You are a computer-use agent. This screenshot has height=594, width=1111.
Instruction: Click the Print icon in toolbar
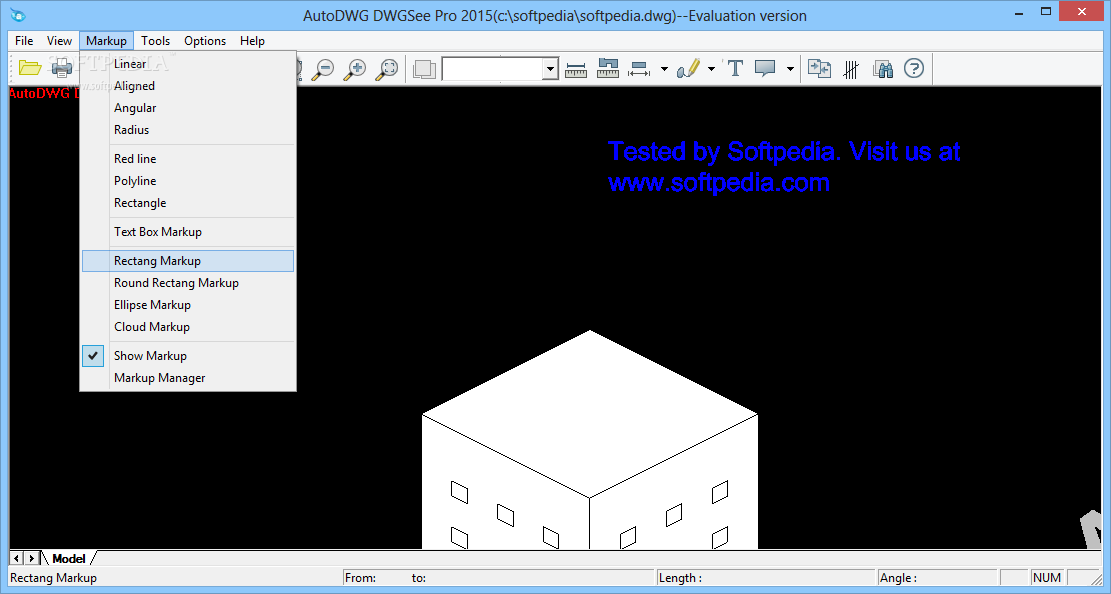[x=62, y=68]
